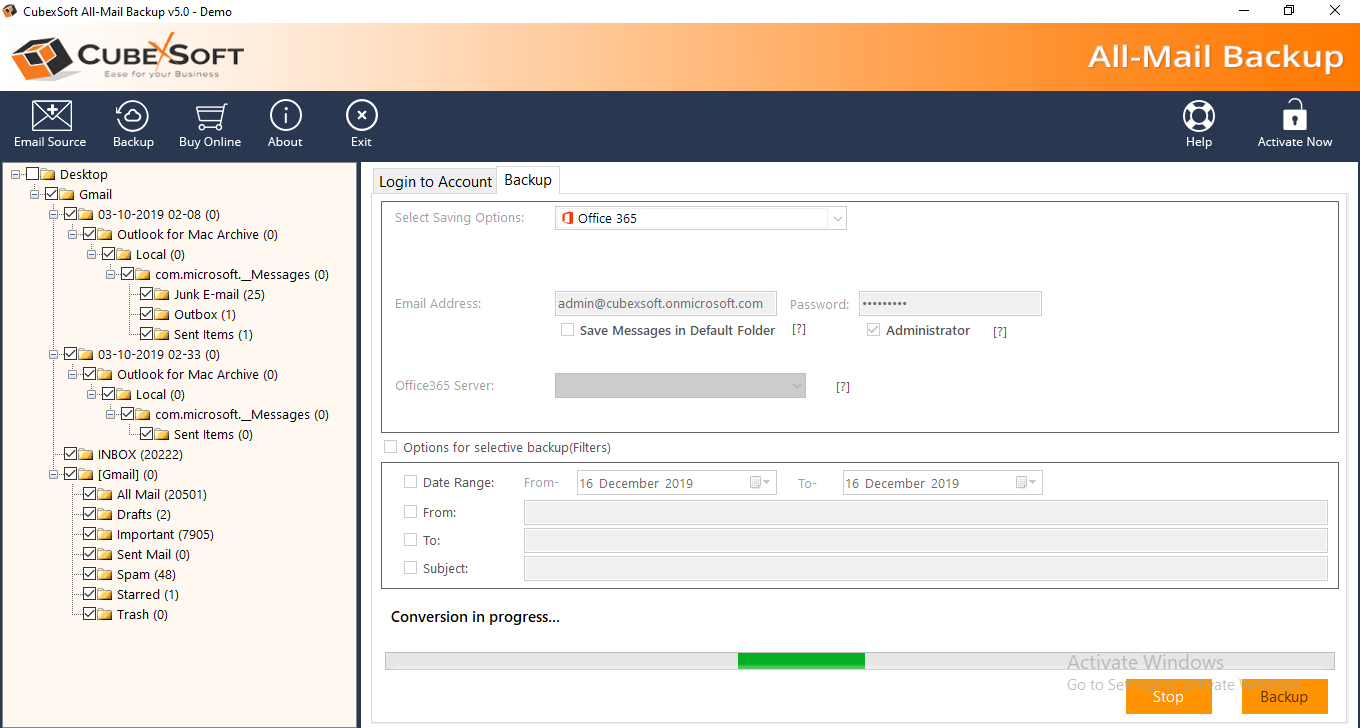Enable Save Messages in Default Folder checkbox
Viewport: 1360px width, 728px height.
pos(567,330)
